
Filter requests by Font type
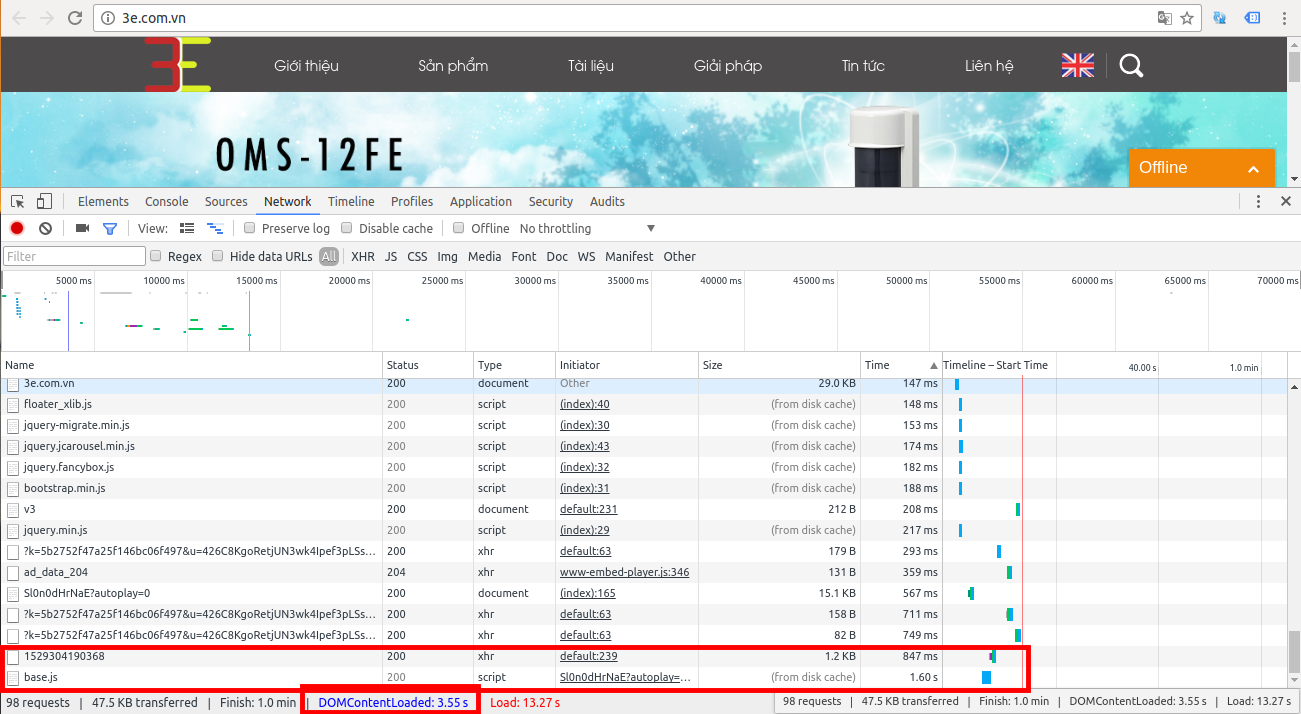click(x=524, y=257)
